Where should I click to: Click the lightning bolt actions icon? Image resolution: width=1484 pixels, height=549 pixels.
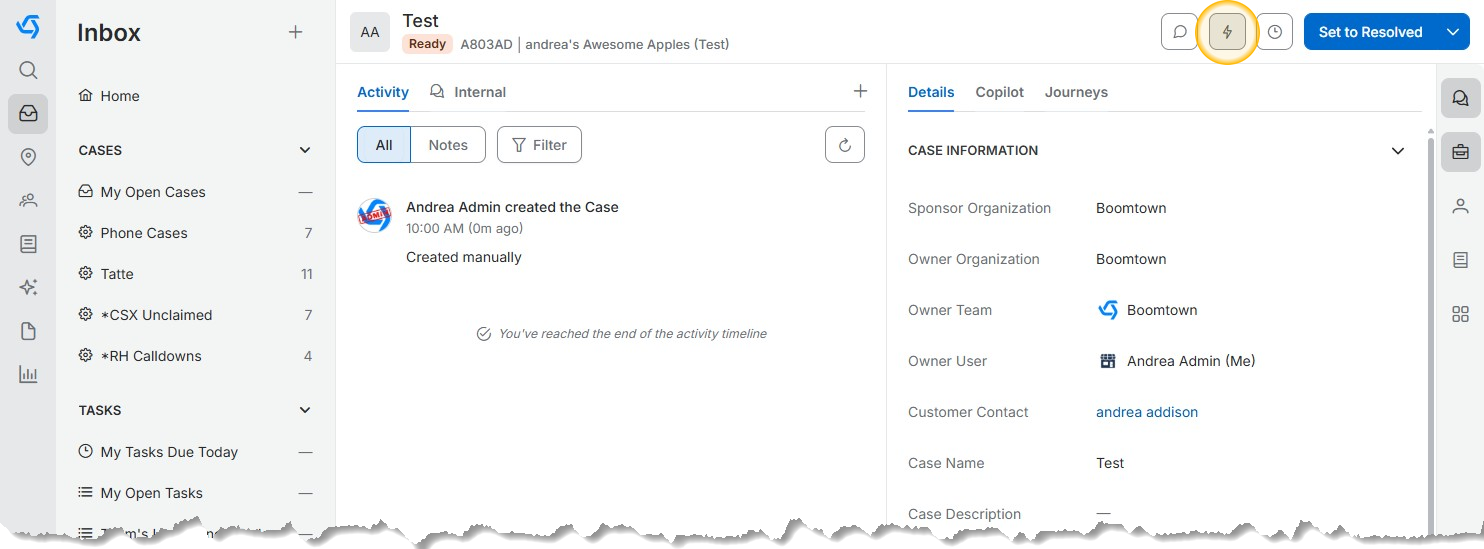[x=1227, y=32]
